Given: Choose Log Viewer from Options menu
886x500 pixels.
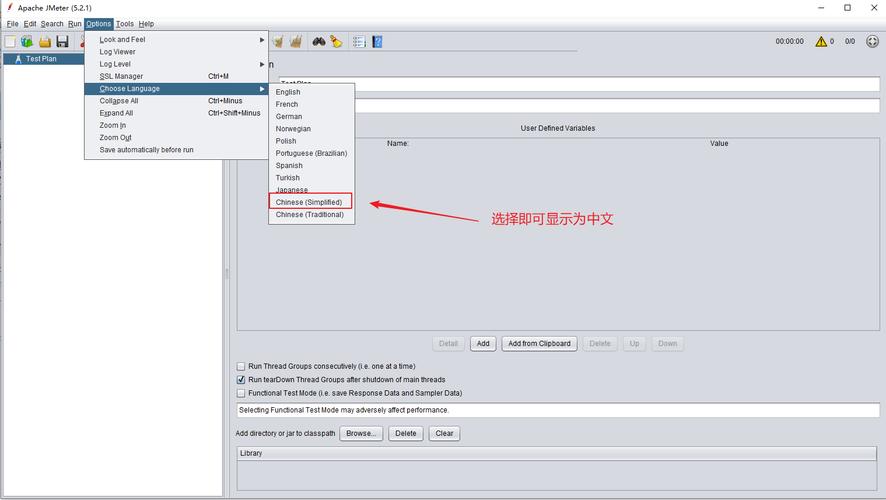Looking at the screenshot, I should [176, 52].
